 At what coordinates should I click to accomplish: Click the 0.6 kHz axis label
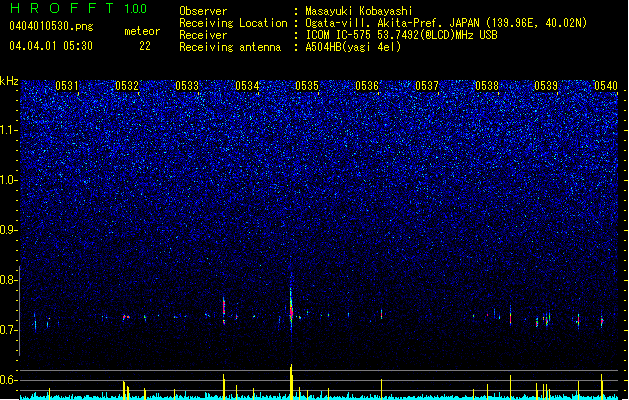[x=8, y=380]
